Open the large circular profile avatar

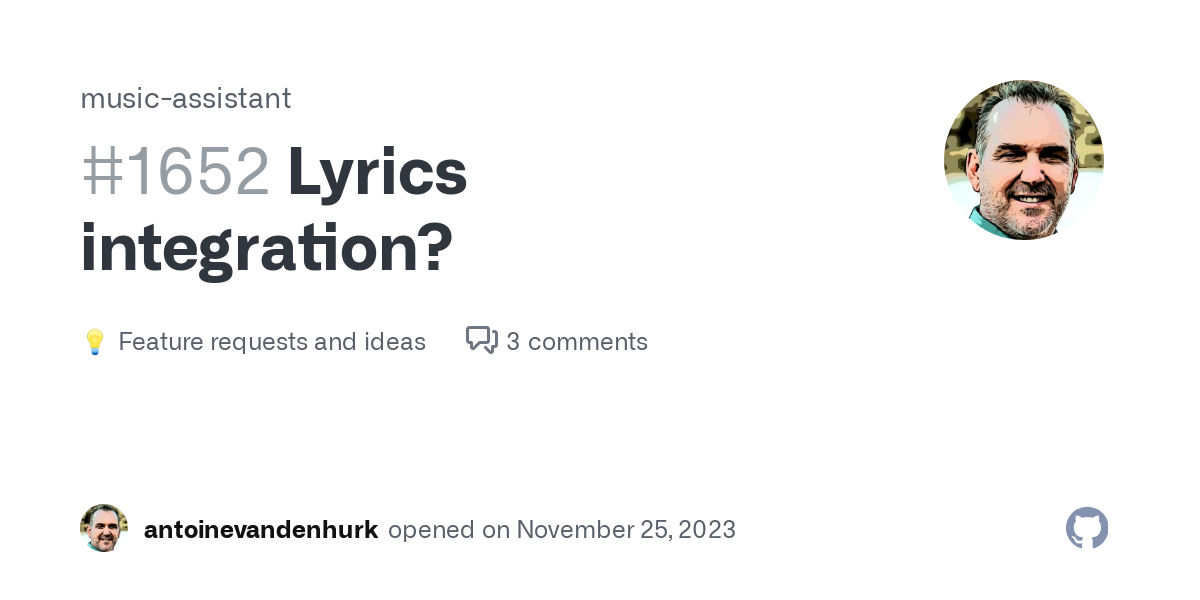point(1024,160)
